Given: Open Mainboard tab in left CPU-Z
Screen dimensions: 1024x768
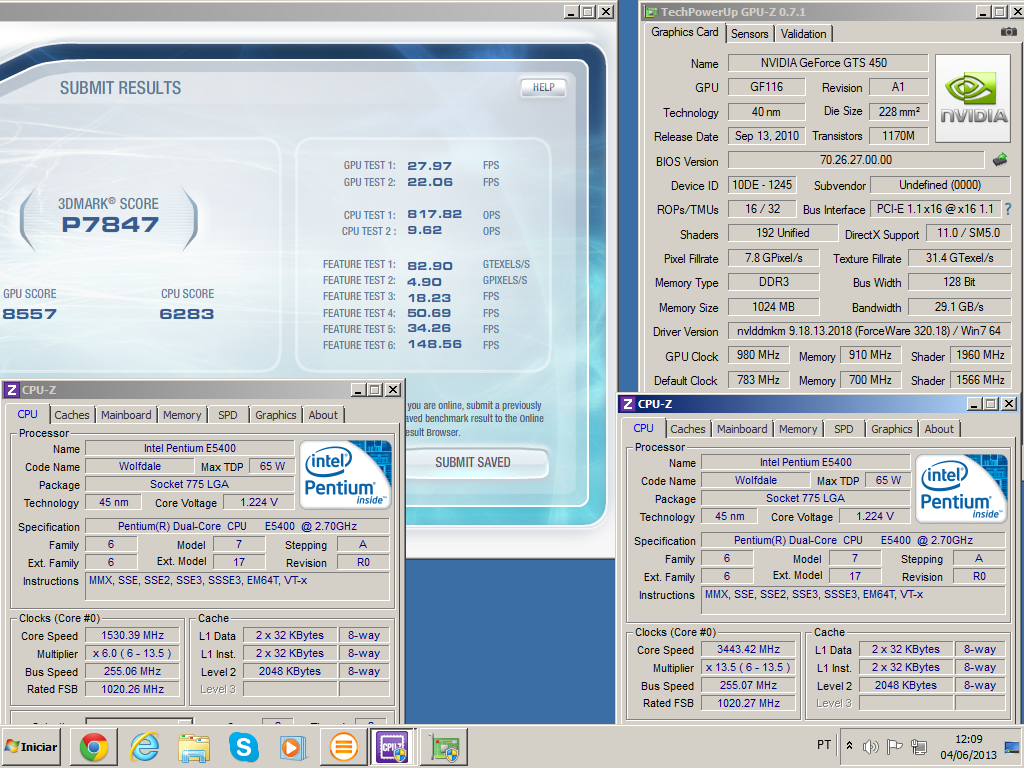Looking at the screenshot, I should 126,415.
